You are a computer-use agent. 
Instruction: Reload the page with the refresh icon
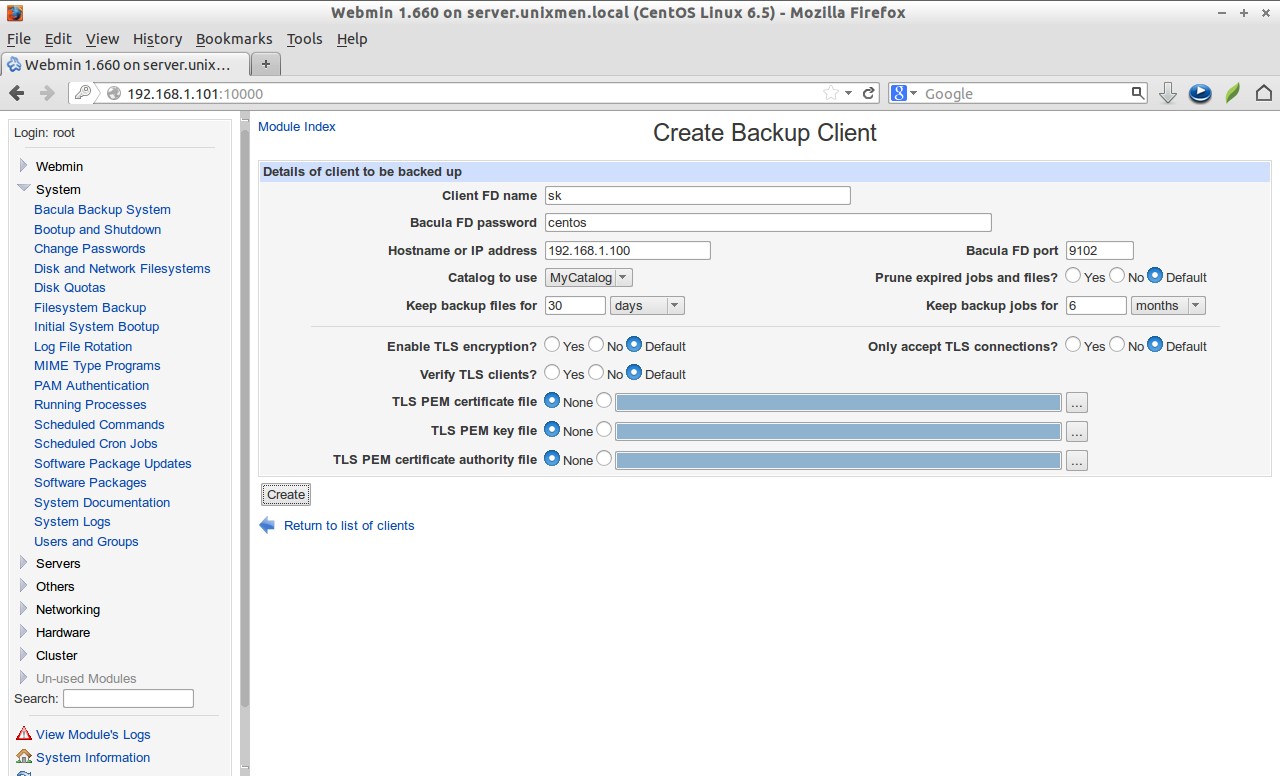click(869, 93)
